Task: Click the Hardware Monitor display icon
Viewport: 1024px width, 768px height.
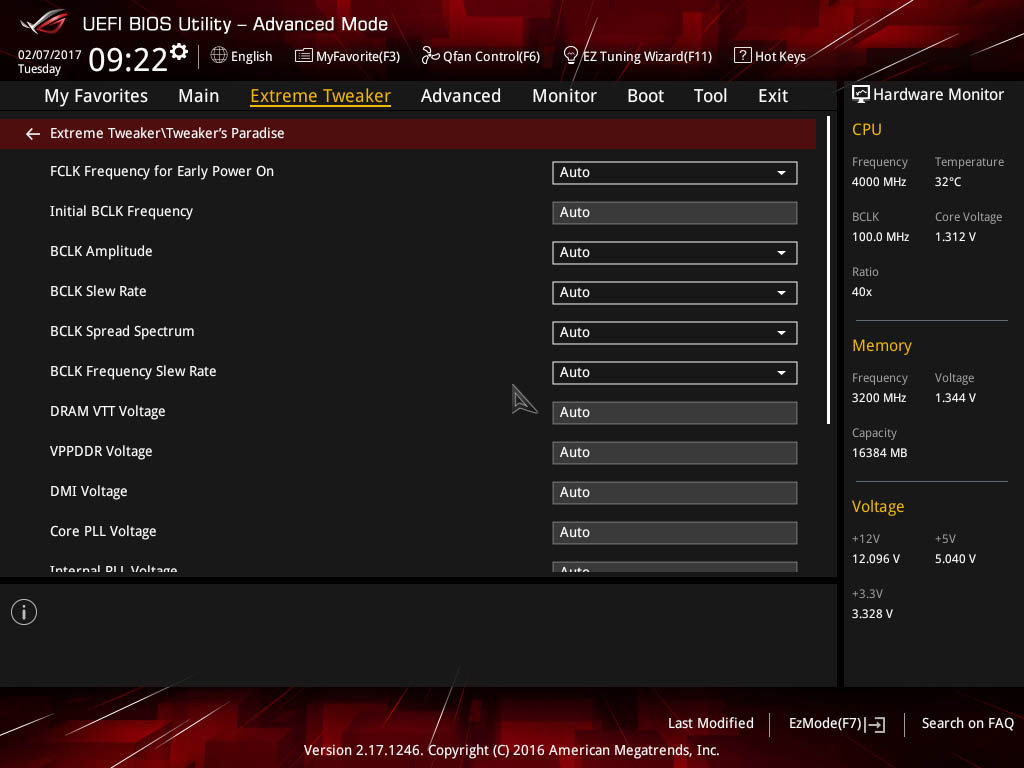Action: 861,95
